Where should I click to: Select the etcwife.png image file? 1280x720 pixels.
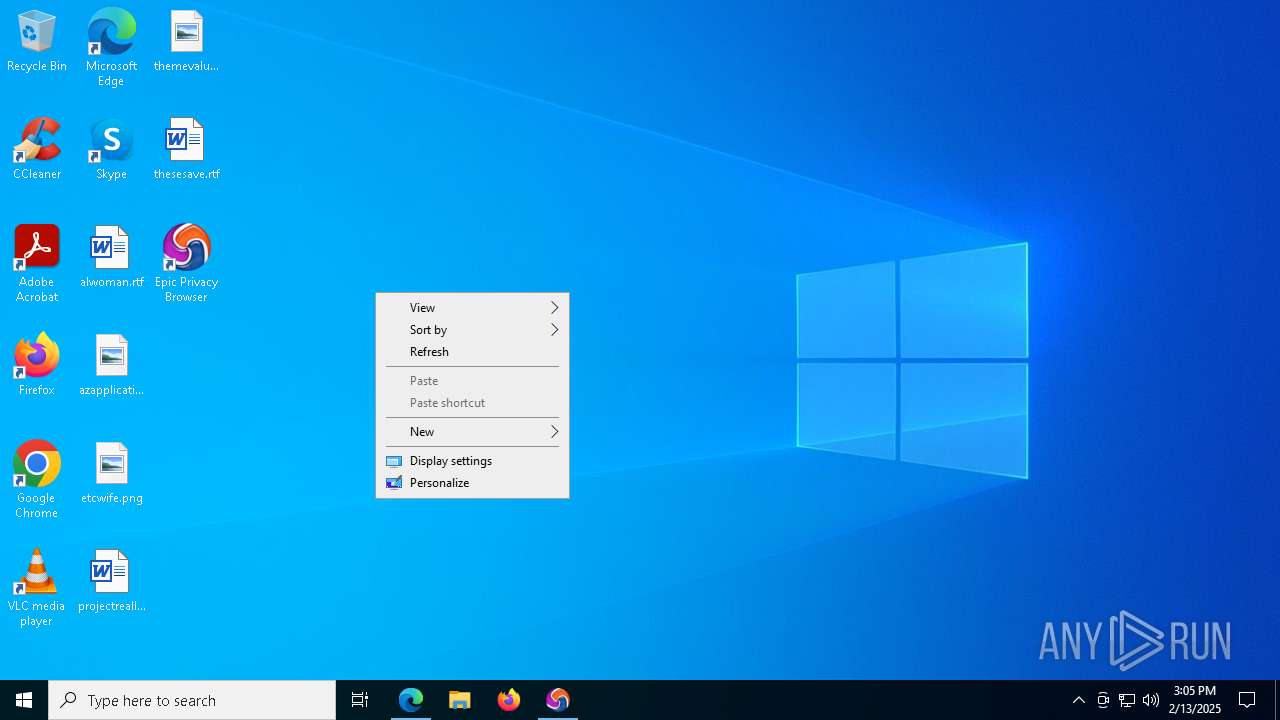tap(111, 473)
